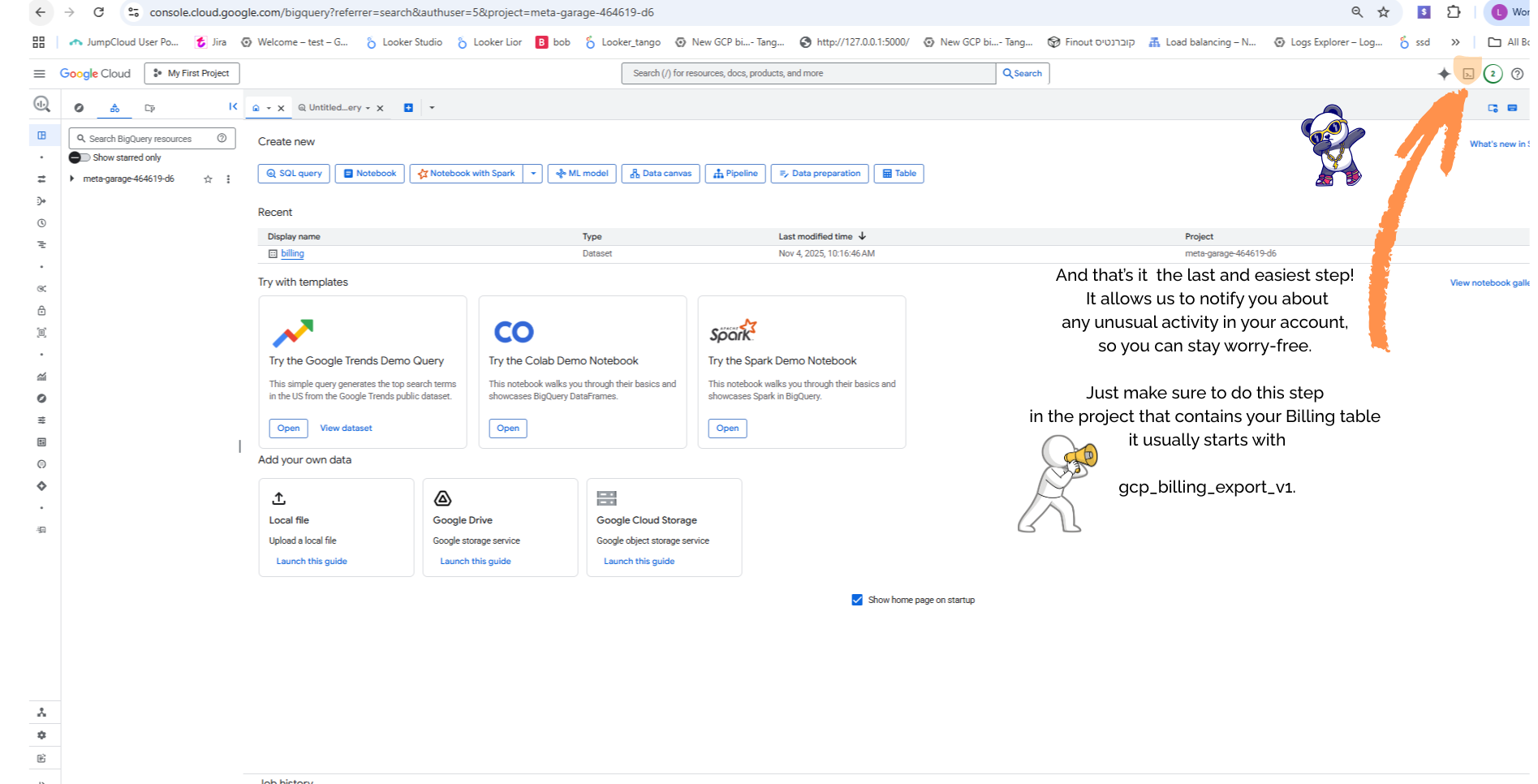Collapse the Explorer side panel
Viewport: 1538px width, 784px height.
coord(233,106)
